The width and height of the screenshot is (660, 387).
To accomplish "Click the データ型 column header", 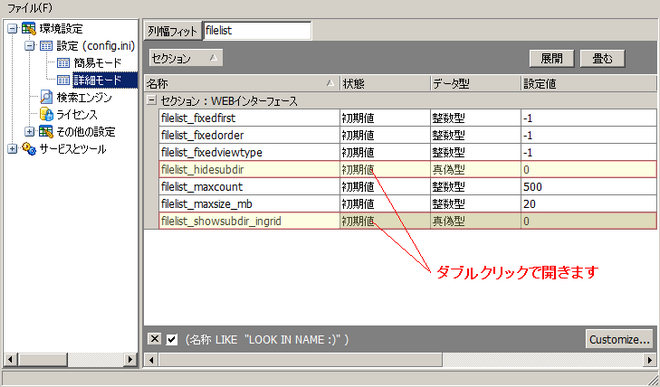I will [476, 84].
